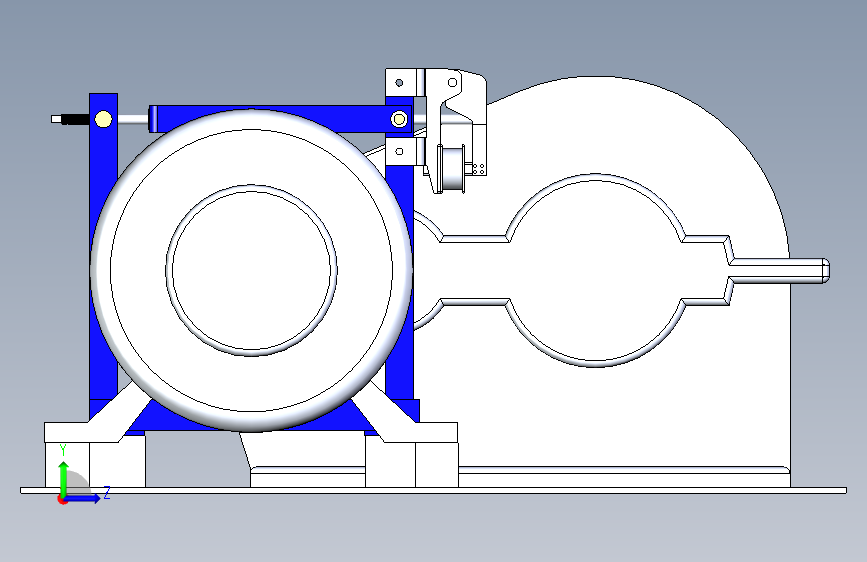The height and width of the screenshot is (562, 867).
Task: Select the yellow pin on the left blue post
Action: [103, 119]
